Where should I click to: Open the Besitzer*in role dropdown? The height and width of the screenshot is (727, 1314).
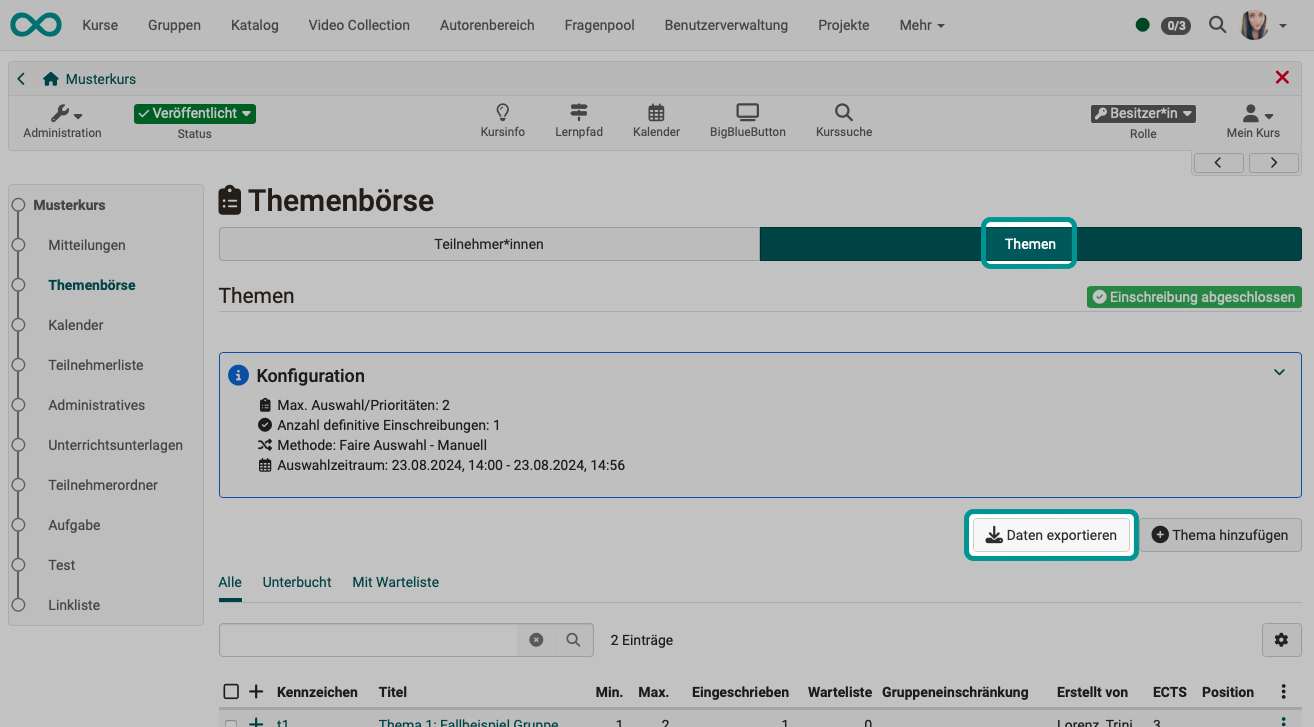coord(1142,113)
